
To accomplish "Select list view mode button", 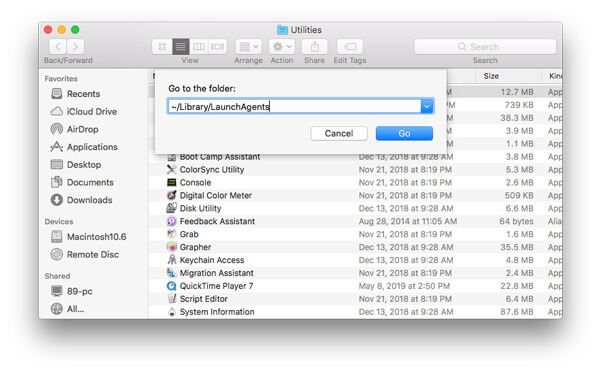I will tap(181, 47).
